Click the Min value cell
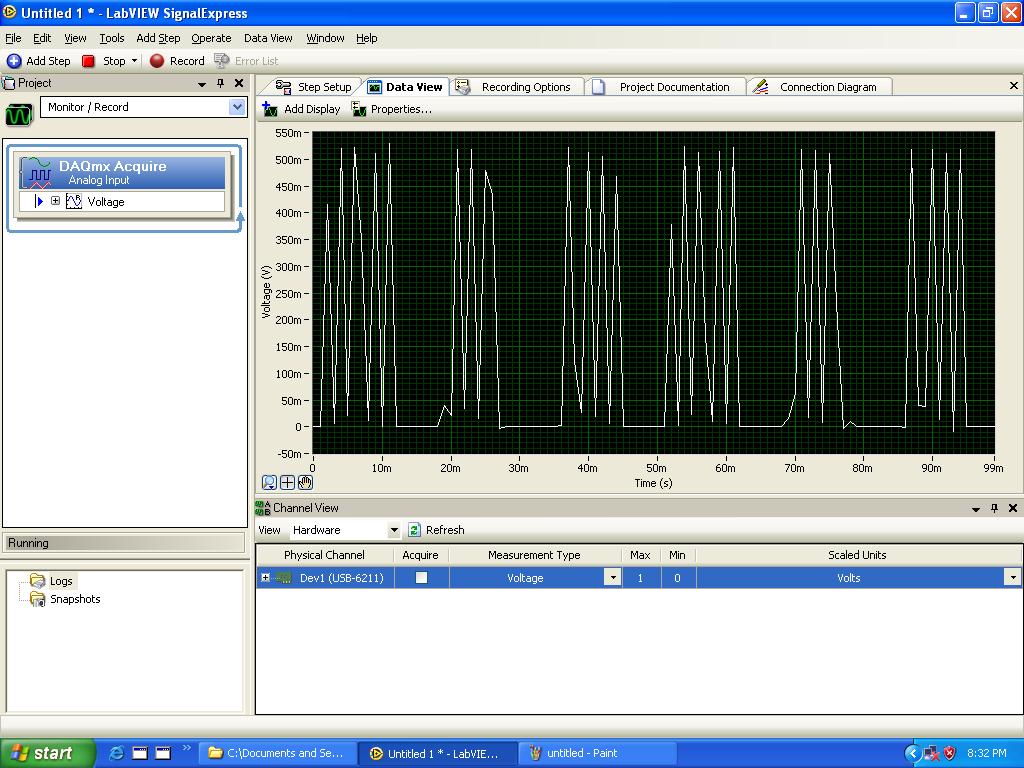 click(x=677, y=577)
